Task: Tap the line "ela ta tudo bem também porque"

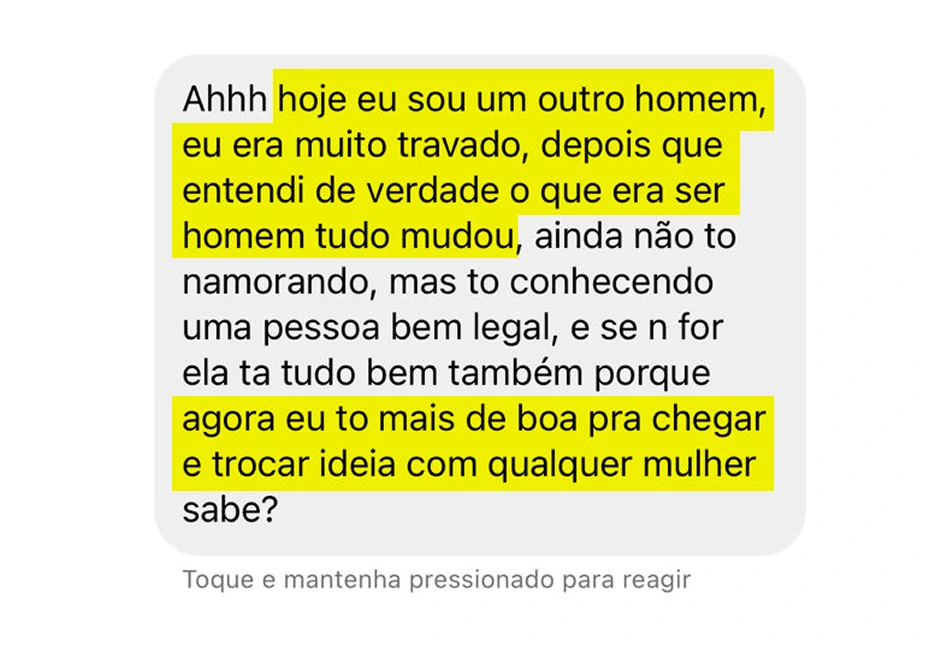Action: point(446,374)
